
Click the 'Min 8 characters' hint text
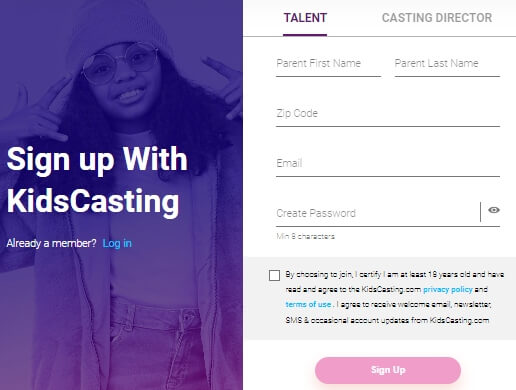(x=305, y=236)
